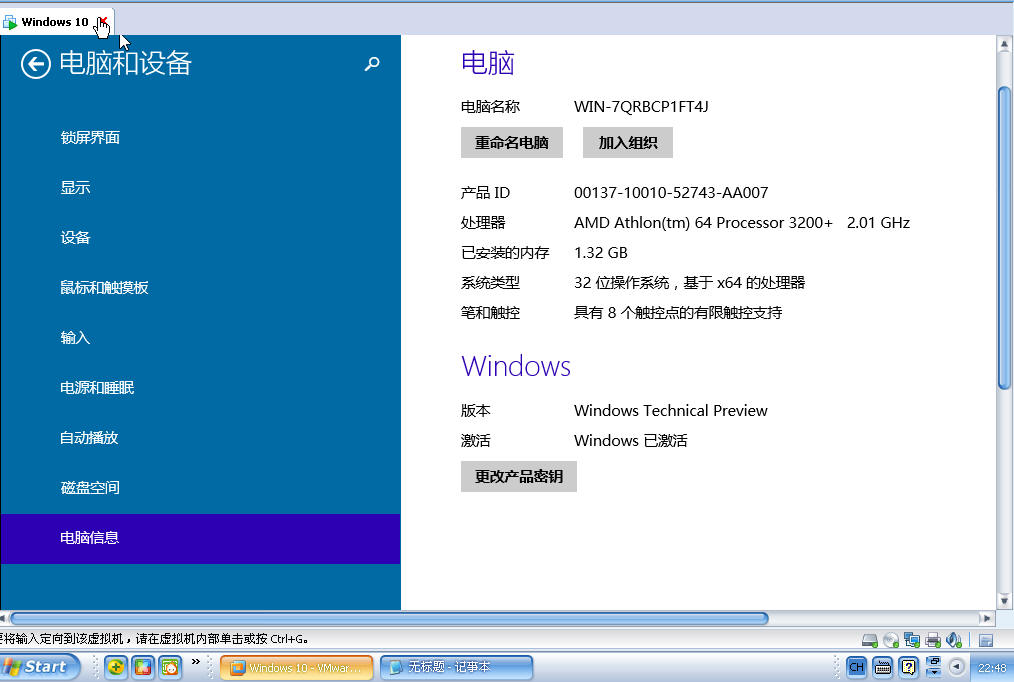Click language bar help icon
The image size is (1014, 682).
[x=909, y=666]
